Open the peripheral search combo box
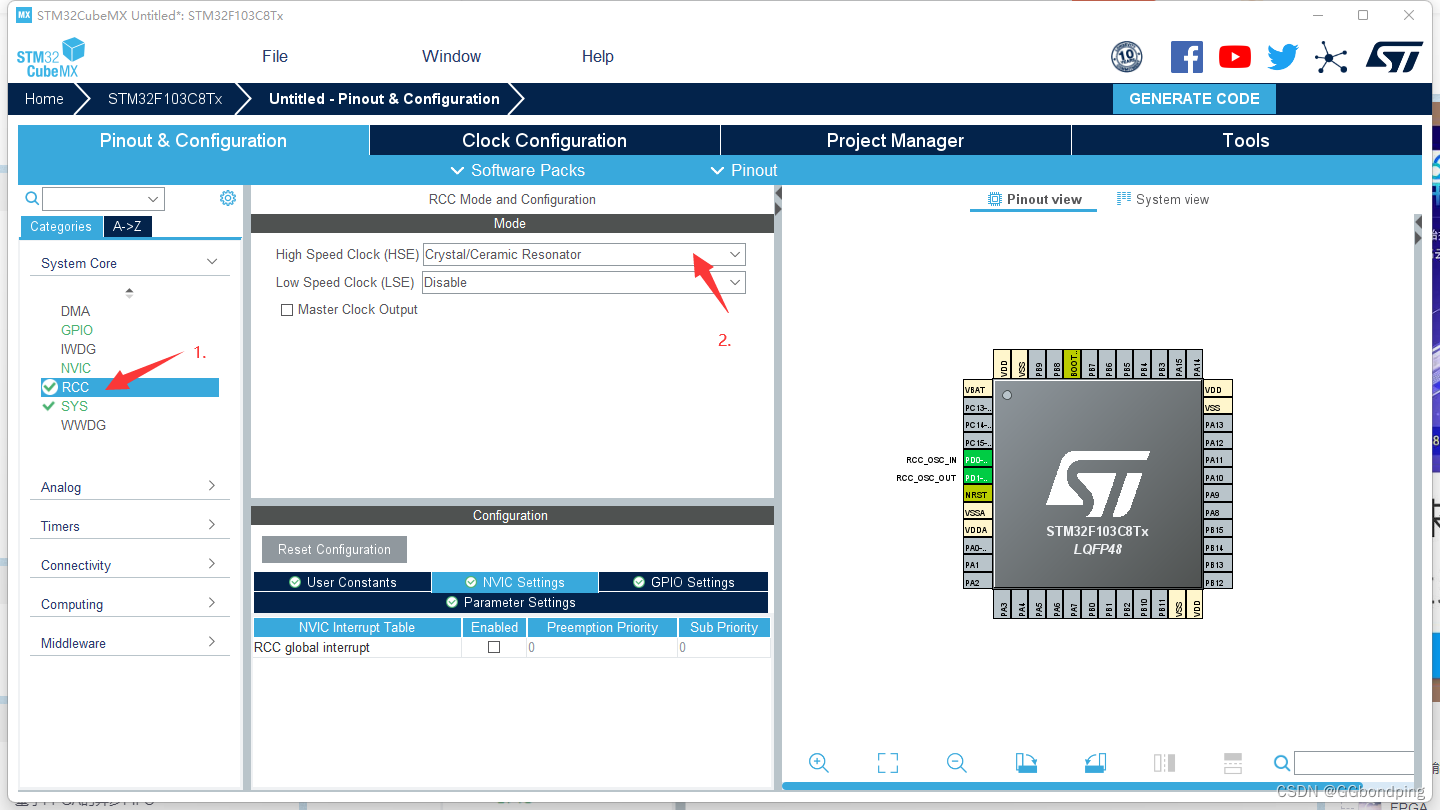The image size is (1440, 810). (x=103, y=199)
